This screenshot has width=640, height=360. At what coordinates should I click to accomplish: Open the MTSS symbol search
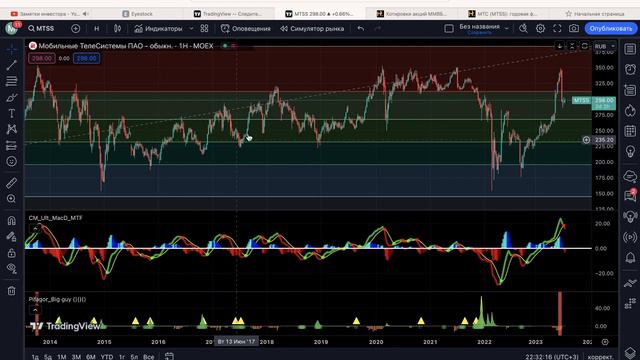point(41,29)
